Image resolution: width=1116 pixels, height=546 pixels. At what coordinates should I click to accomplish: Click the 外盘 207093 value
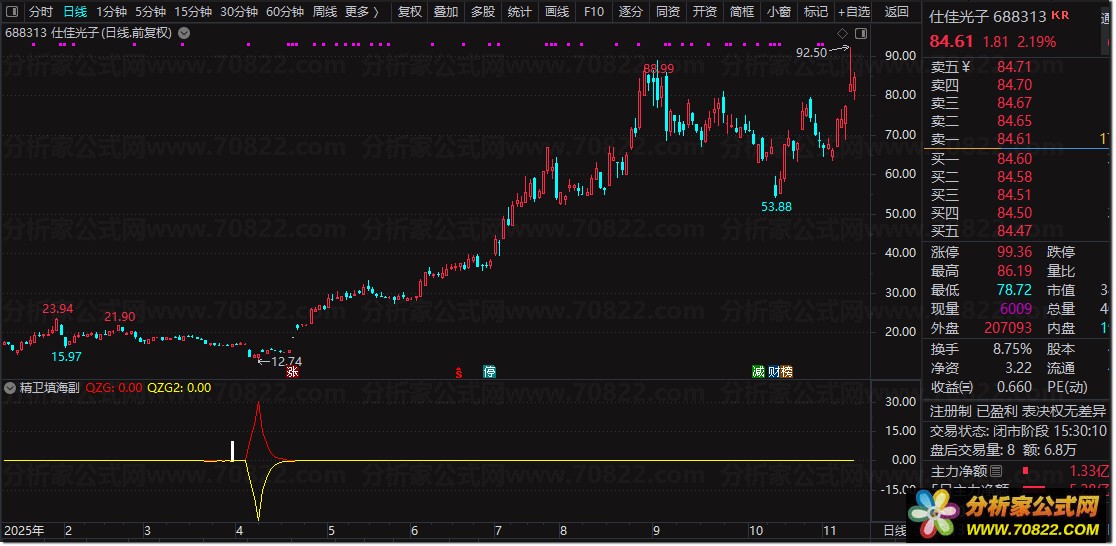pyautogui.click(x=1008, y=328)
